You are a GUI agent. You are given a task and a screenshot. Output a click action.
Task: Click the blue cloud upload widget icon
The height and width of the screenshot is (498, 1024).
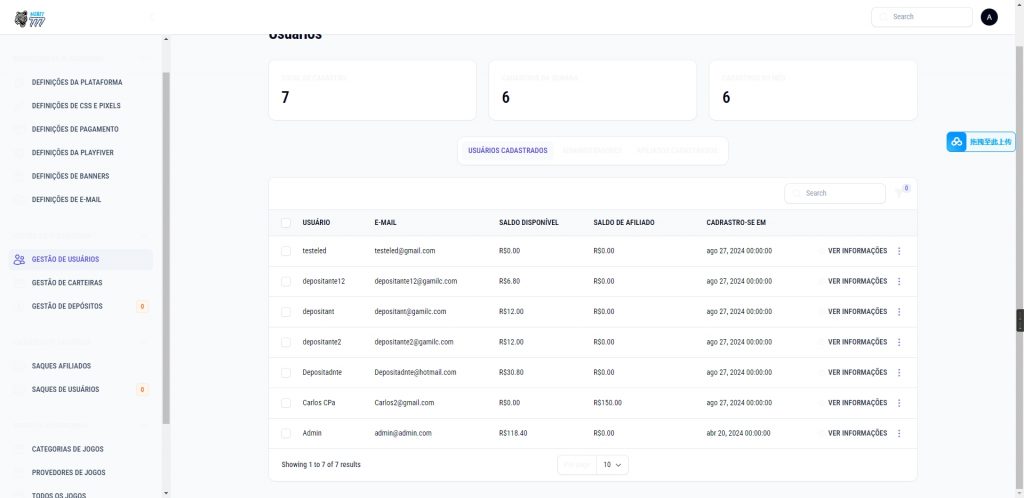(957, 142)
